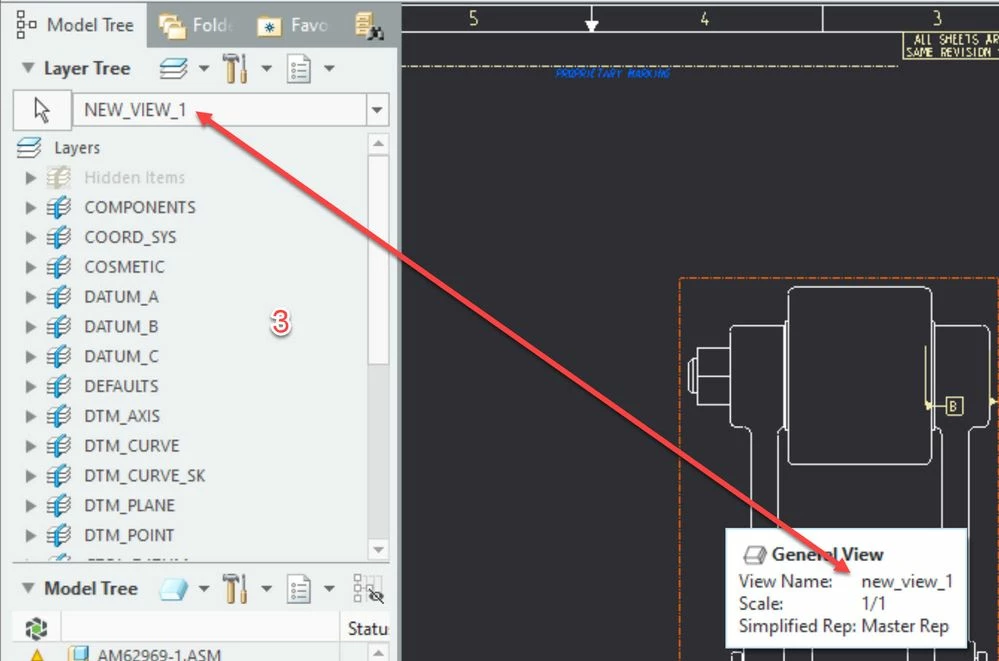Expand the DTM_AXIS layer
This screenshot has height=661, width=999.
(31, 416)
